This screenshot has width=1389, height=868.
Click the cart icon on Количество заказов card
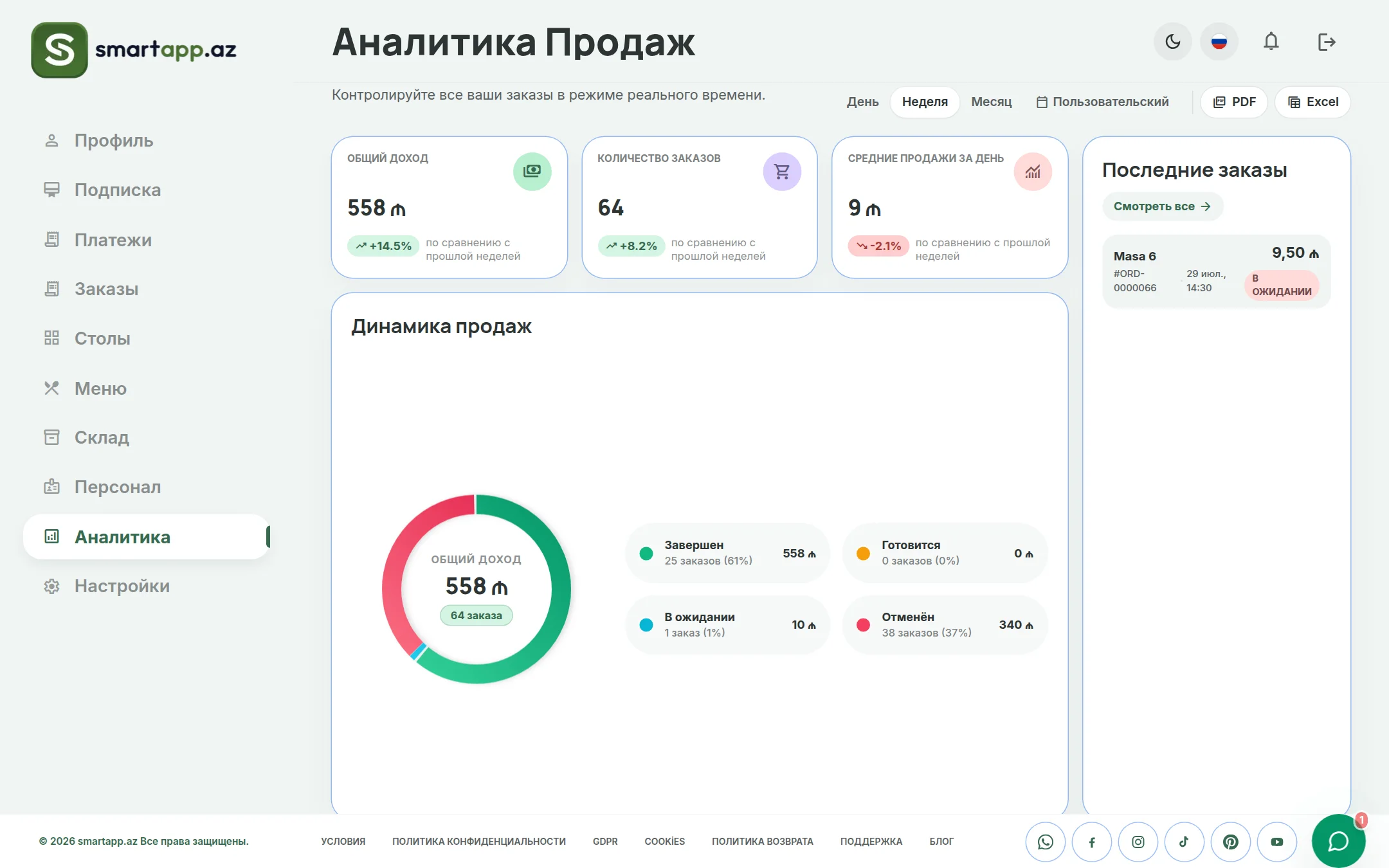pyautogui.click(x=782, y=171)
